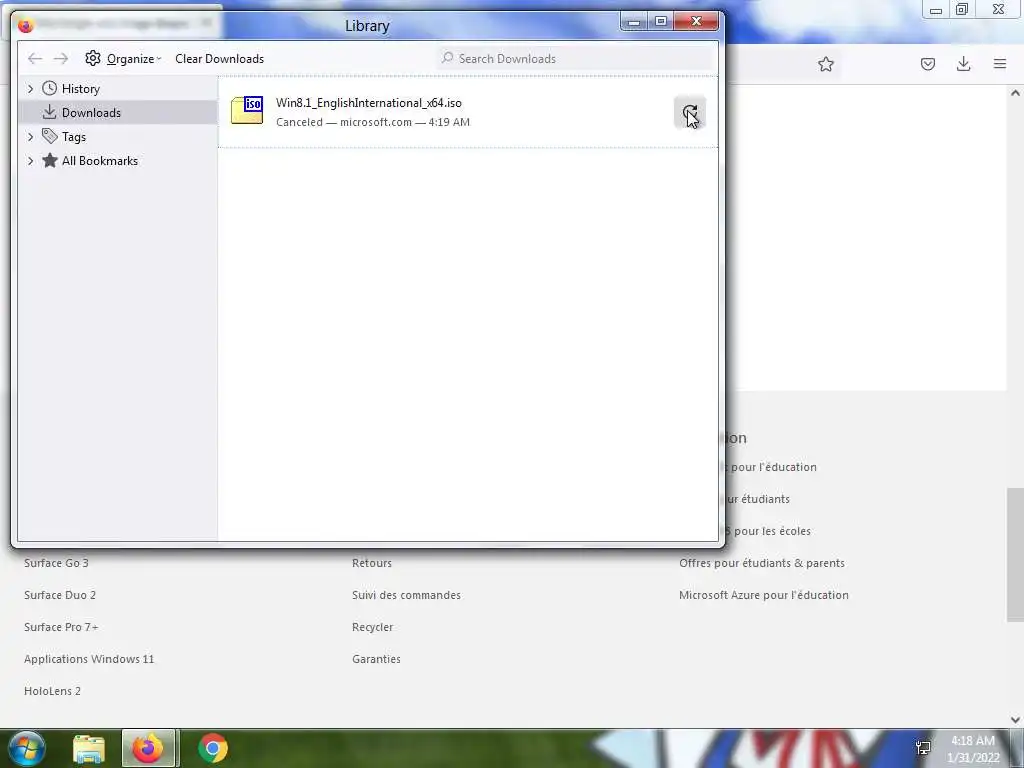This screenshot has width=1024, height=768.
Task: Open Retours link
Action: (x=372, y=563)
